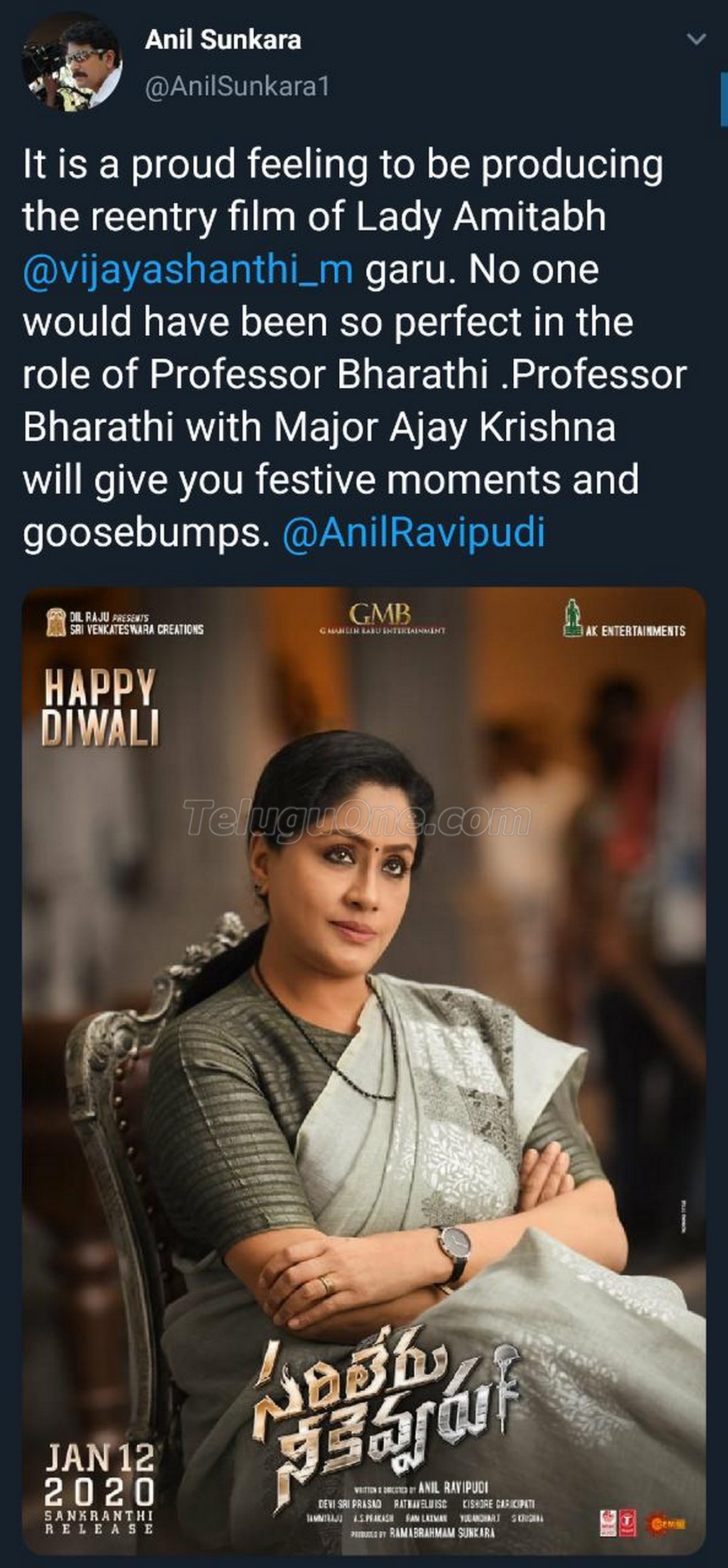Open the @AnilRavipudi mention
The height and width of the screenshot is (1568, 728).
pyautogui.click(x=414, y=533)
